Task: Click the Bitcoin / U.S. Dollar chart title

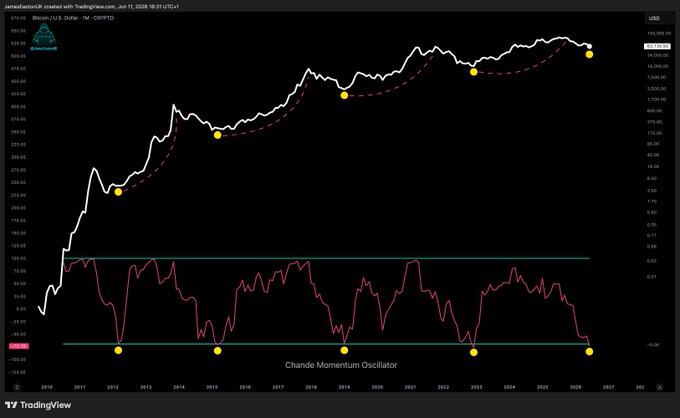Action: pos(73,18)
